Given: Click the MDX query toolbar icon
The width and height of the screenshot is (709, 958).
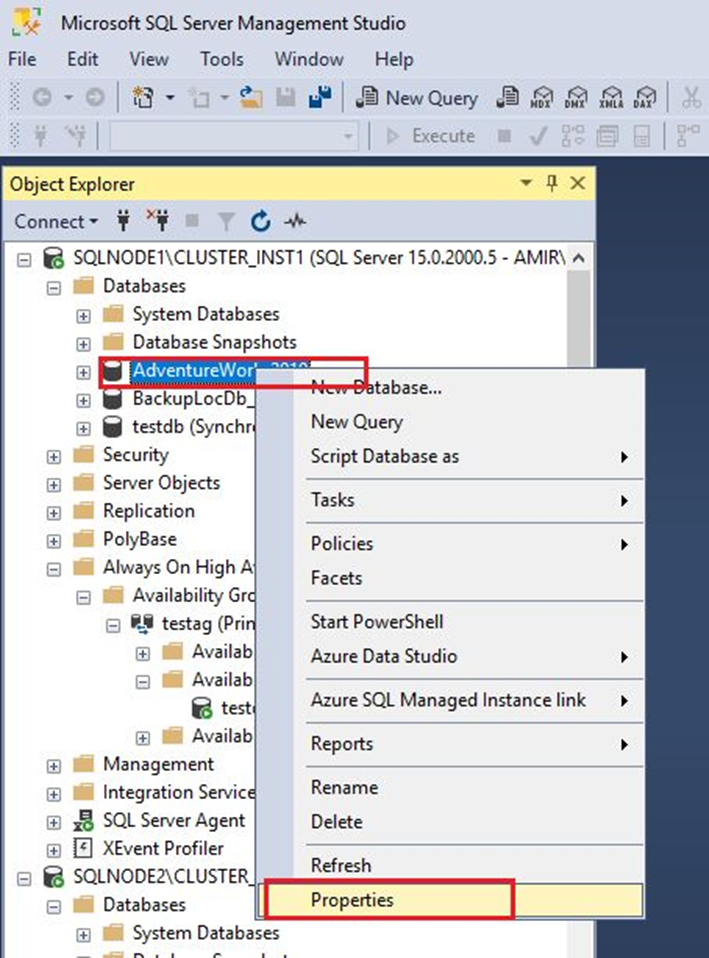Looking at the screenshot, I should [x=543, y=98].
